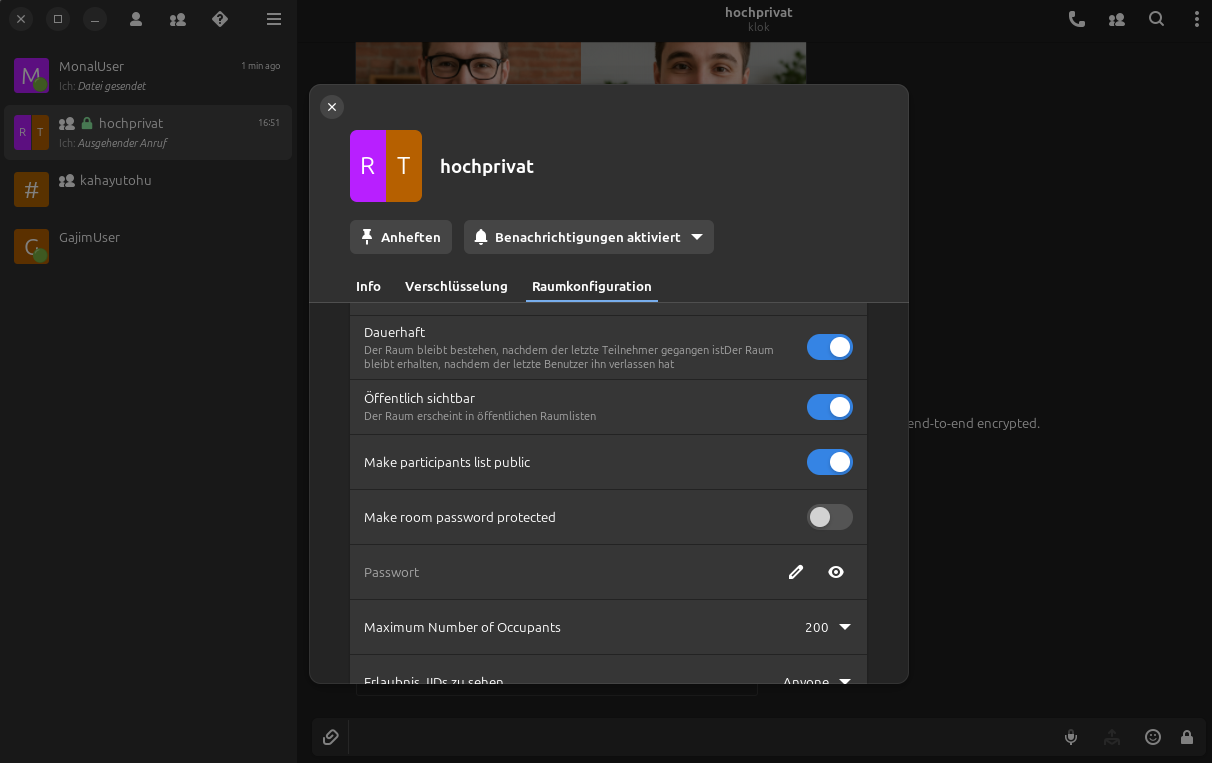Viewport: 1212px width, 763px height.
Task: Edit the password using the pencil icon
Action: coord(795,571)
